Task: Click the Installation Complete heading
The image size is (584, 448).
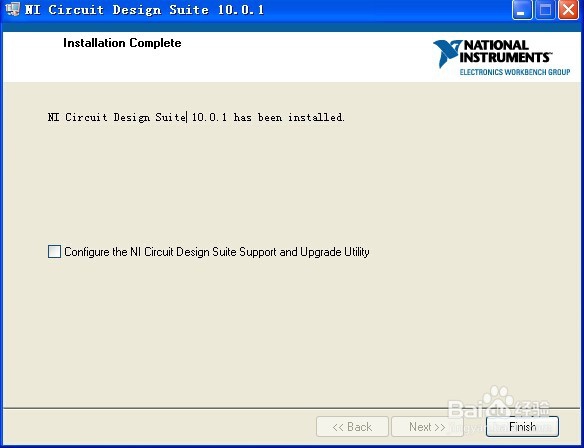Action: coord(122,43)
